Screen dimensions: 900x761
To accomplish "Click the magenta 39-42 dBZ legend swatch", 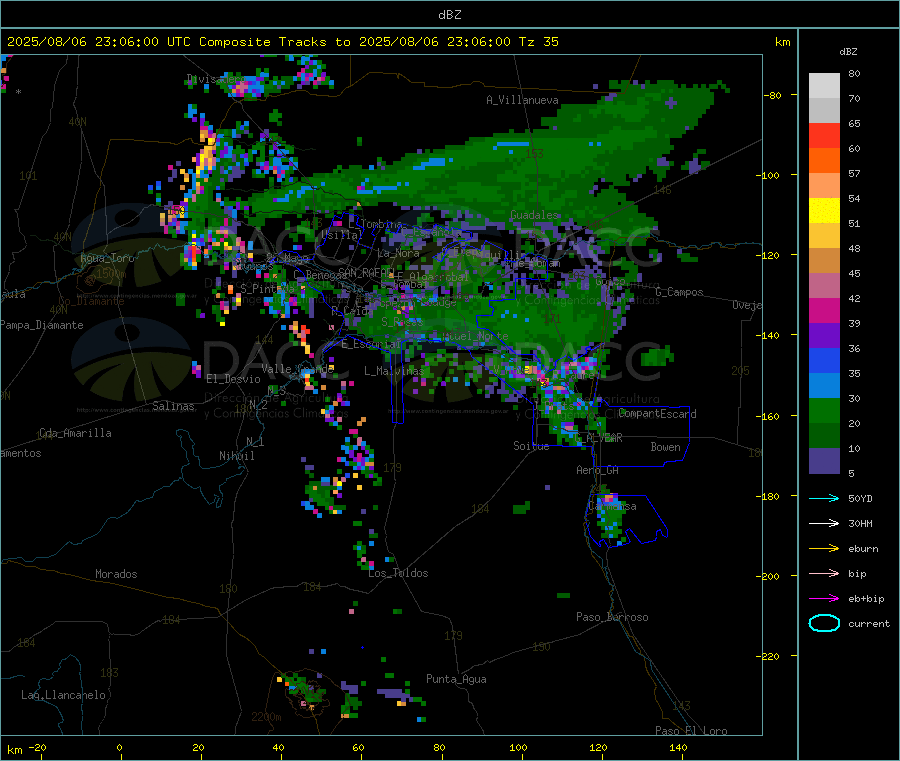I will pyautogui.click(x=824, y=310).
